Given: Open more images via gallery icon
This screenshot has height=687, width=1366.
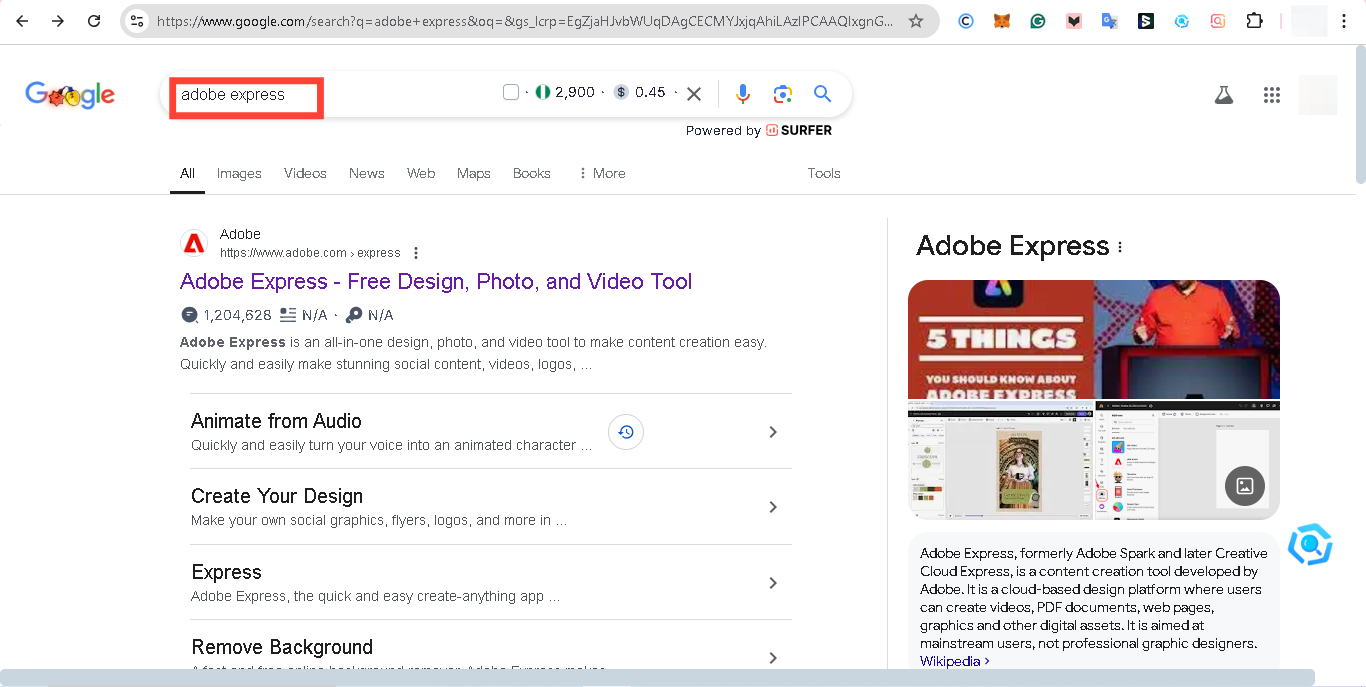Looking at the screenshot, I should coord(1245,486).
